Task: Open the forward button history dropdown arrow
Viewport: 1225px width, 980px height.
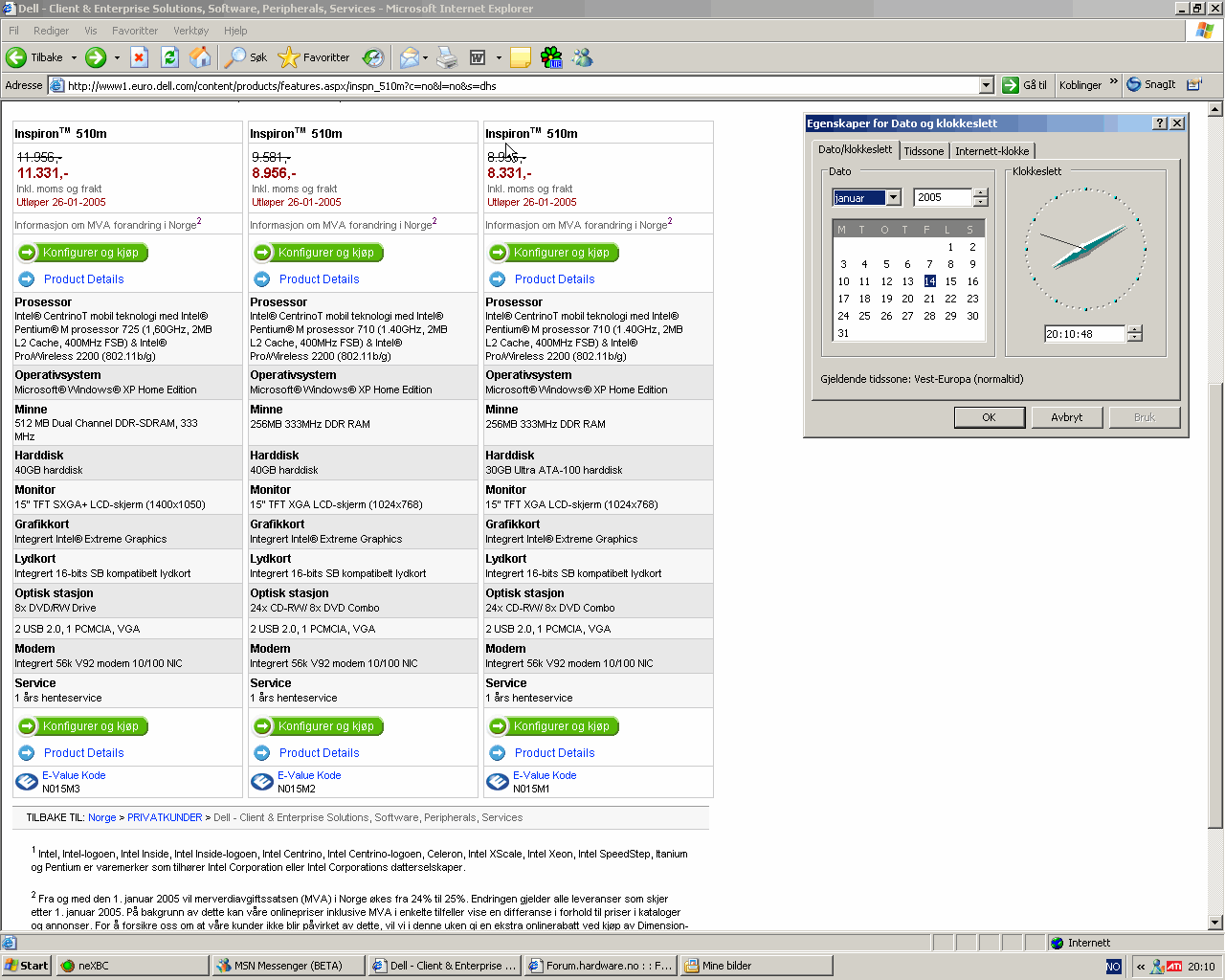Action: (117, 57)
